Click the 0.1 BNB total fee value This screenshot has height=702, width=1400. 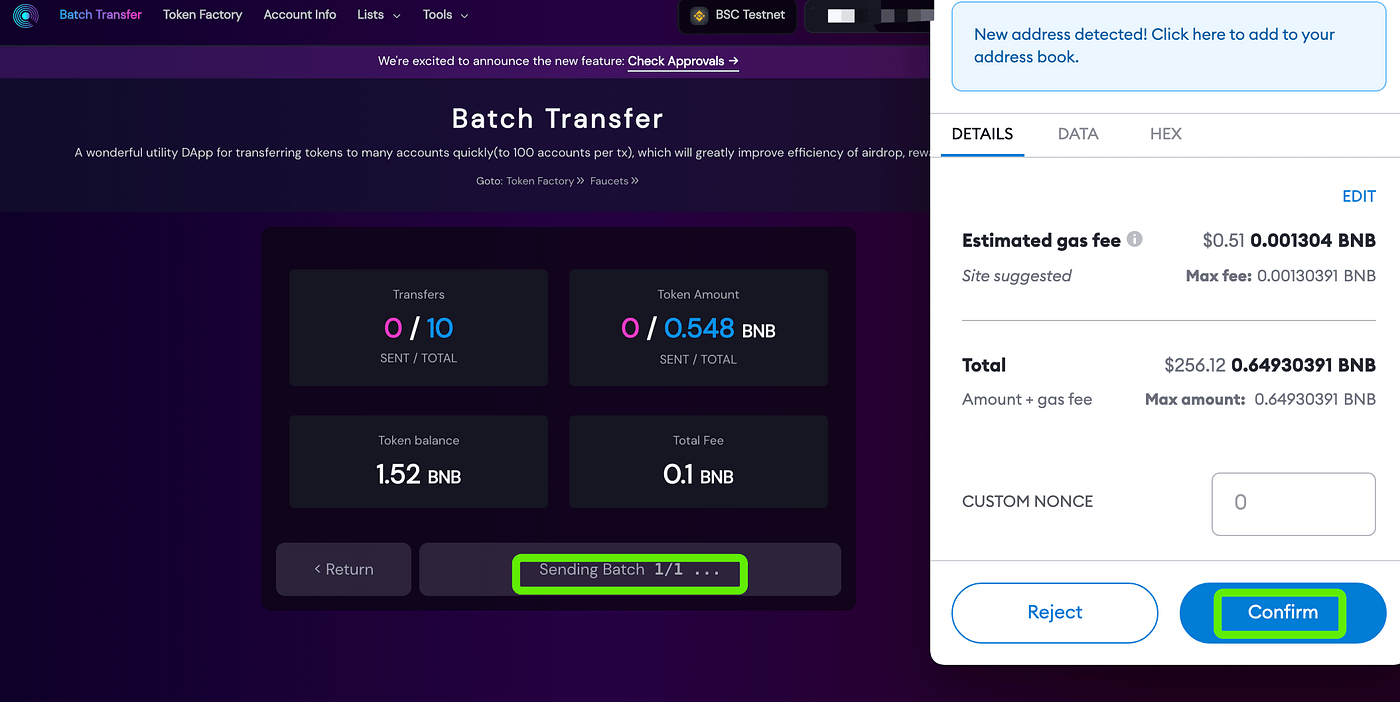pyautogui.click(x=698, y=474)
